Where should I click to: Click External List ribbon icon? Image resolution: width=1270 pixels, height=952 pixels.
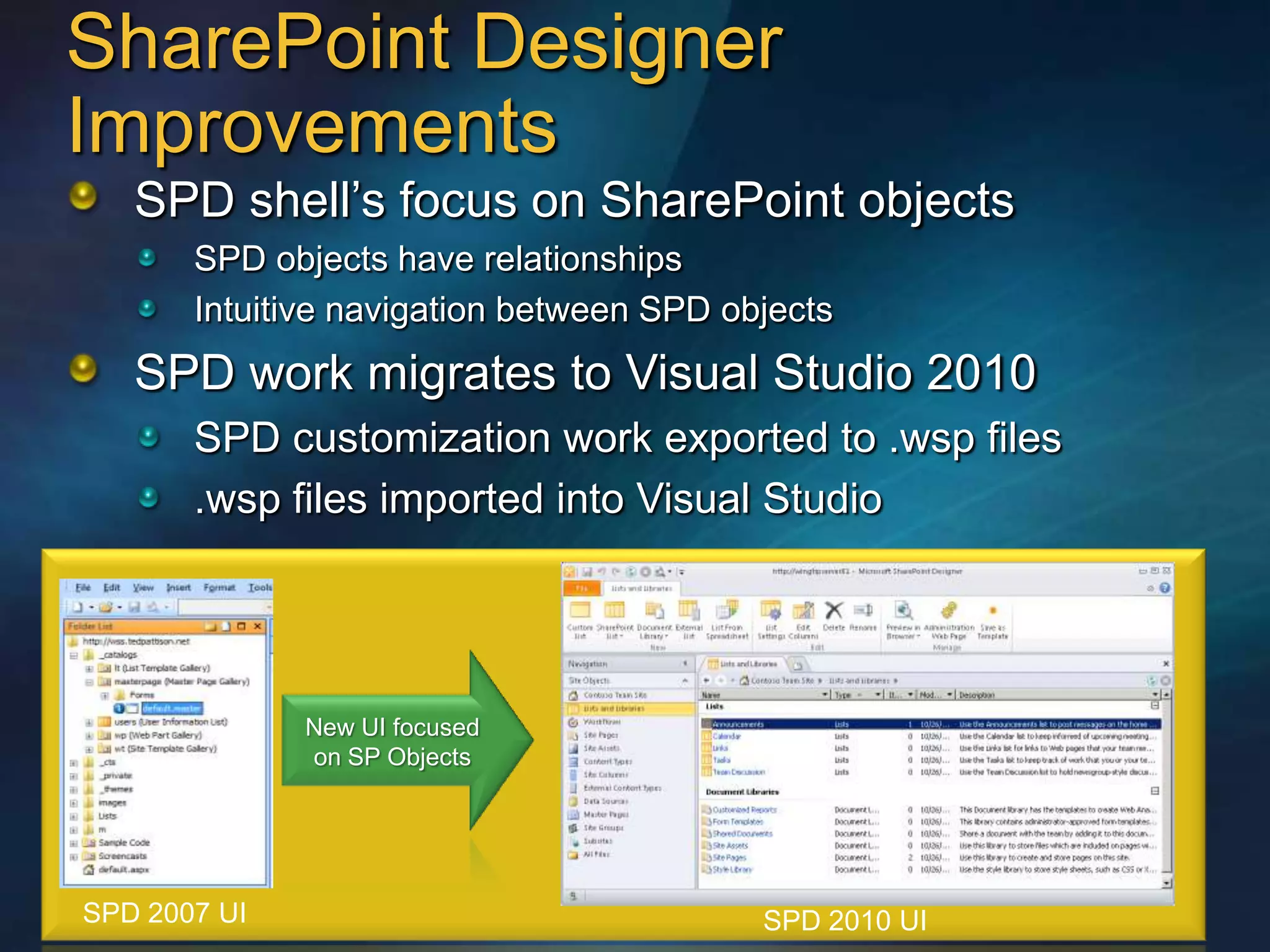[x=688, y=610]
